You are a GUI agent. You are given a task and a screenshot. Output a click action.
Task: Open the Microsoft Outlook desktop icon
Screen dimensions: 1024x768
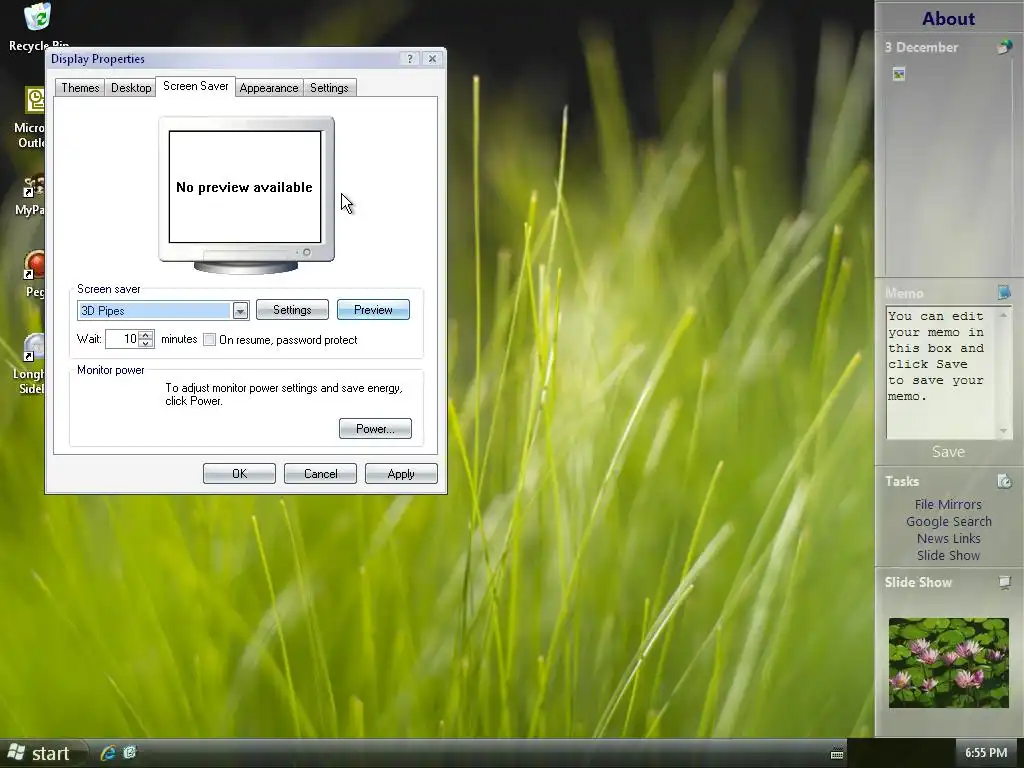31,118
